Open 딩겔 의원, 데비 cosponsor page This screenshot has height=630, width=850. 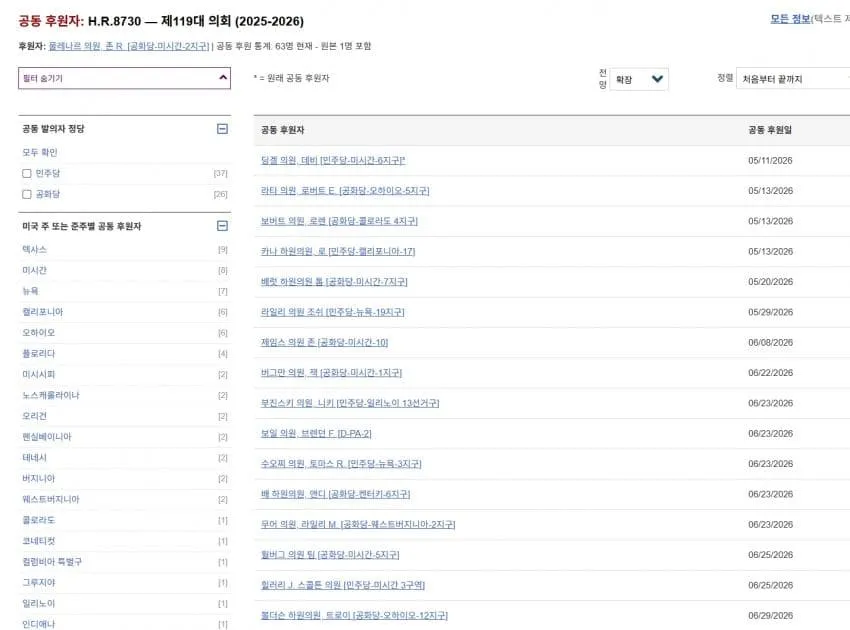coord(333,160)
